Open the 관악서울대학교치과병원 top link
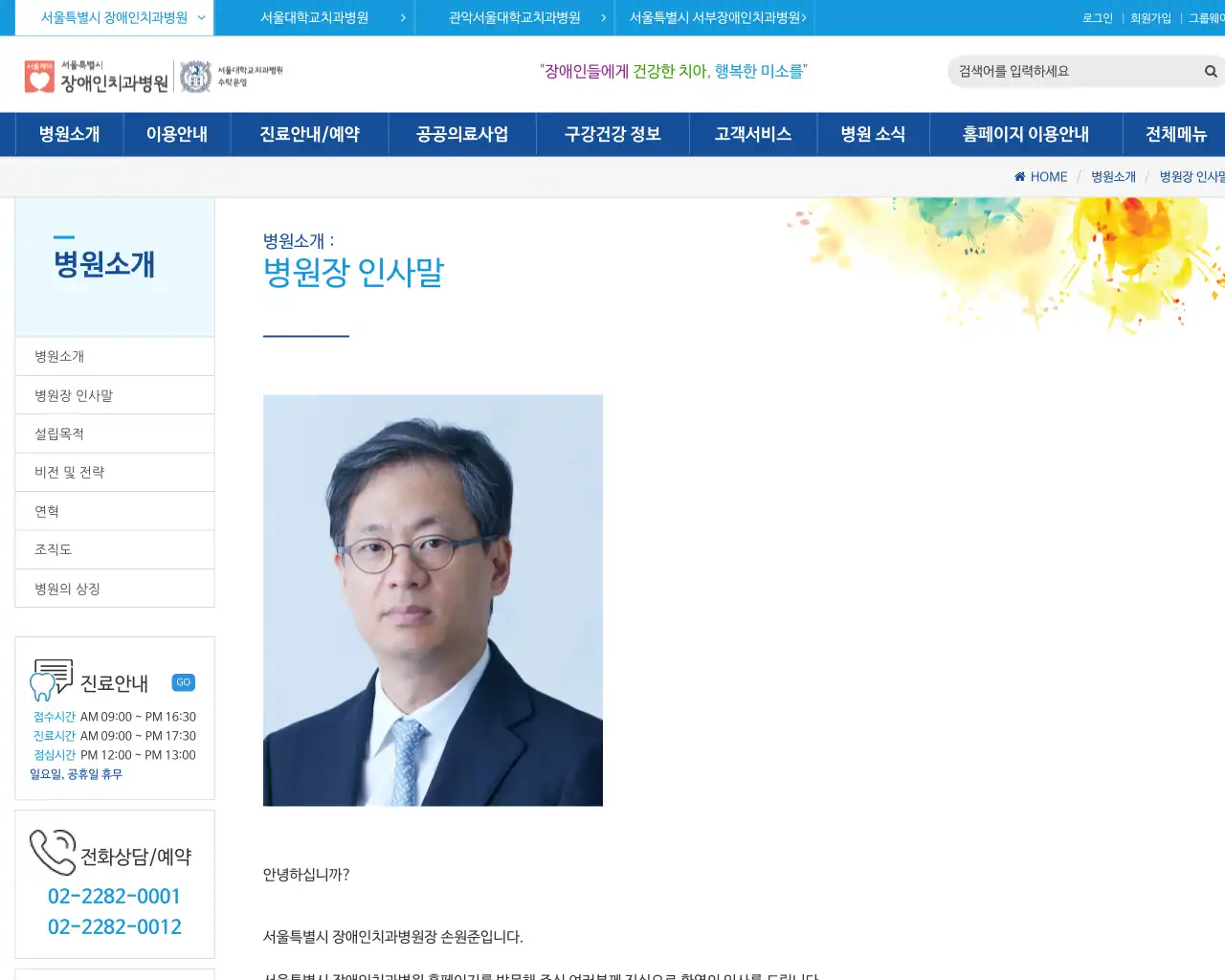Image resolution: width=1225 pixels, height=980 pixels. tap(515, 17)
